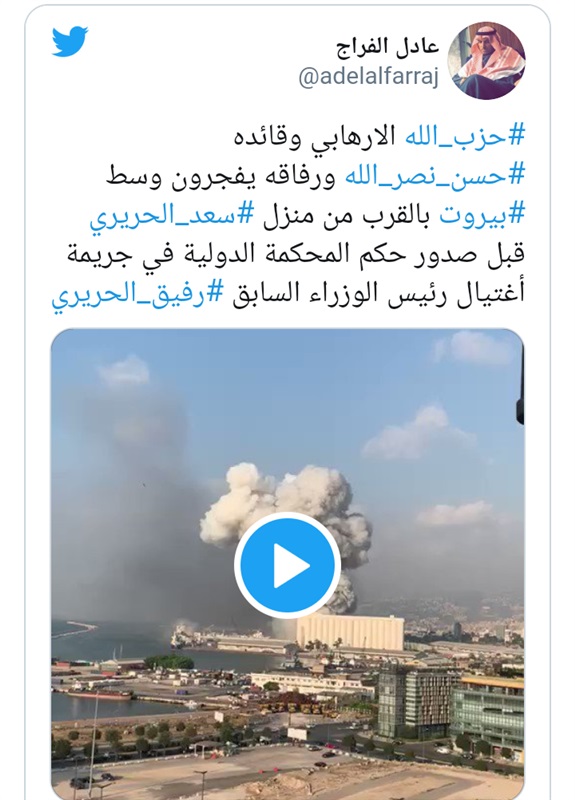Click the tweet text أغتيال رئيس الوزراء السابق

tap(379, 294)
